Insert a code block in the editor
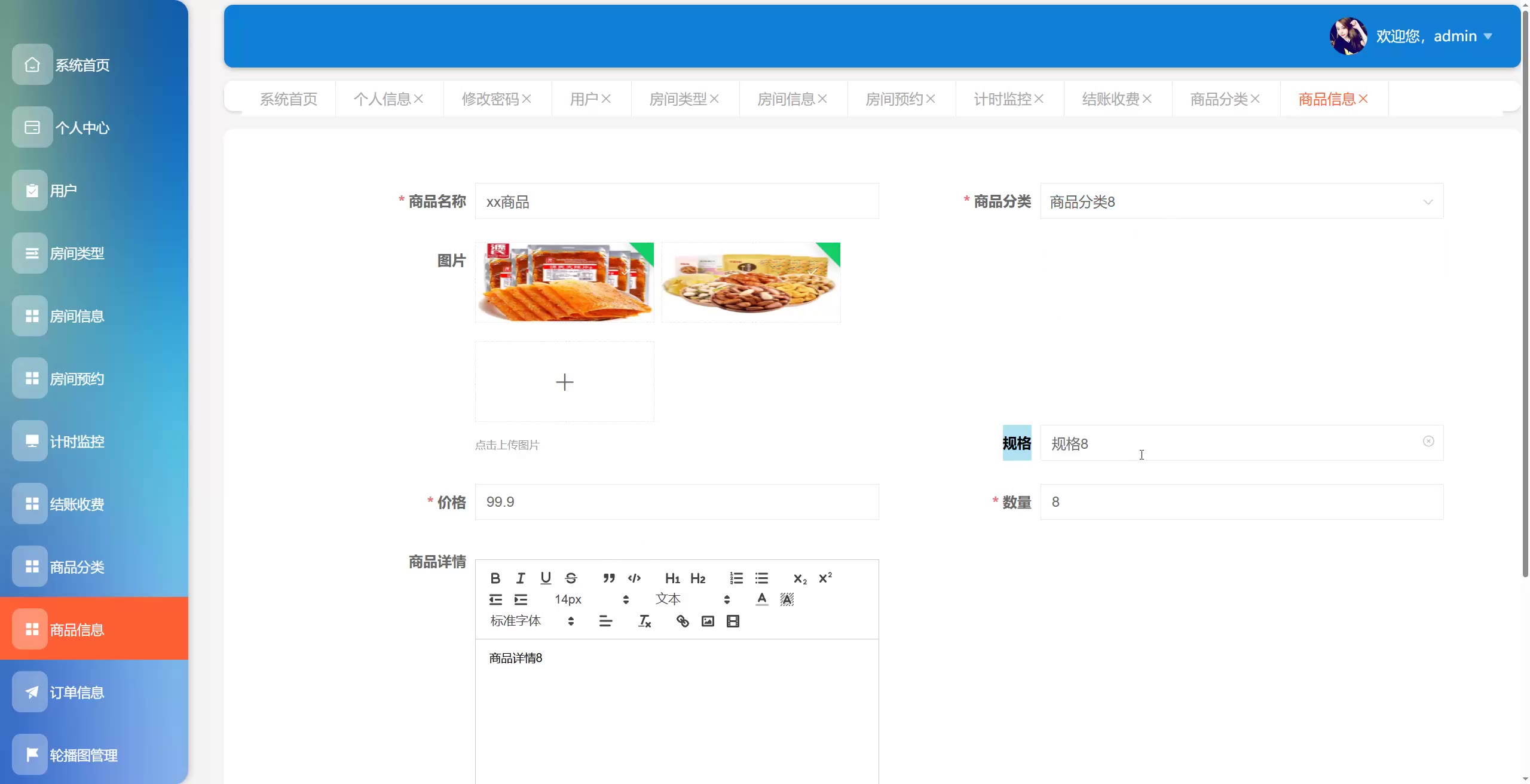The height and width of the screenshot is (784, 1530). pos(634,578)
